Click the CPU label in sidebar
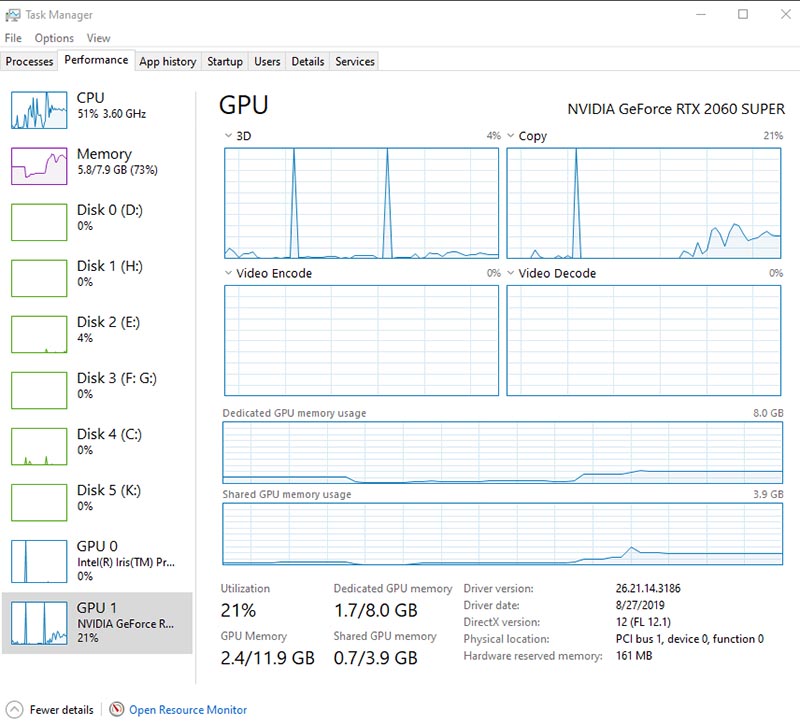 click(x=90, y=97)
